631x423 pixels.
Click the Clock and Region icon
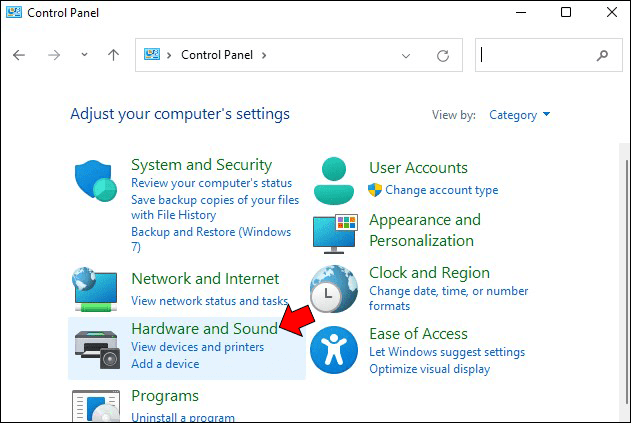333,289
